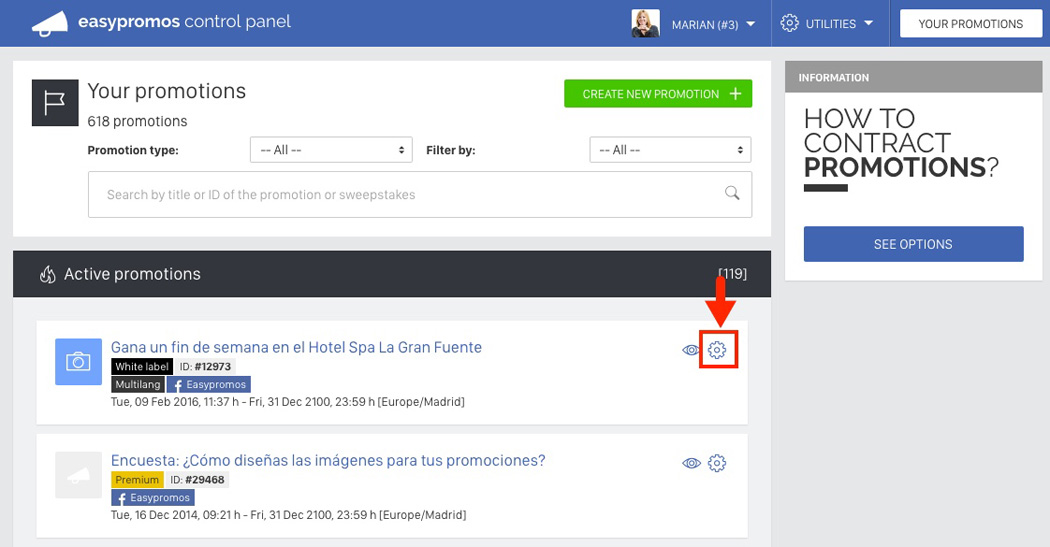Click HOW TO CONTRACT PROMOTIONS heading
Viewport: 1050px width, 547px height.
click(x=901, y=143)
